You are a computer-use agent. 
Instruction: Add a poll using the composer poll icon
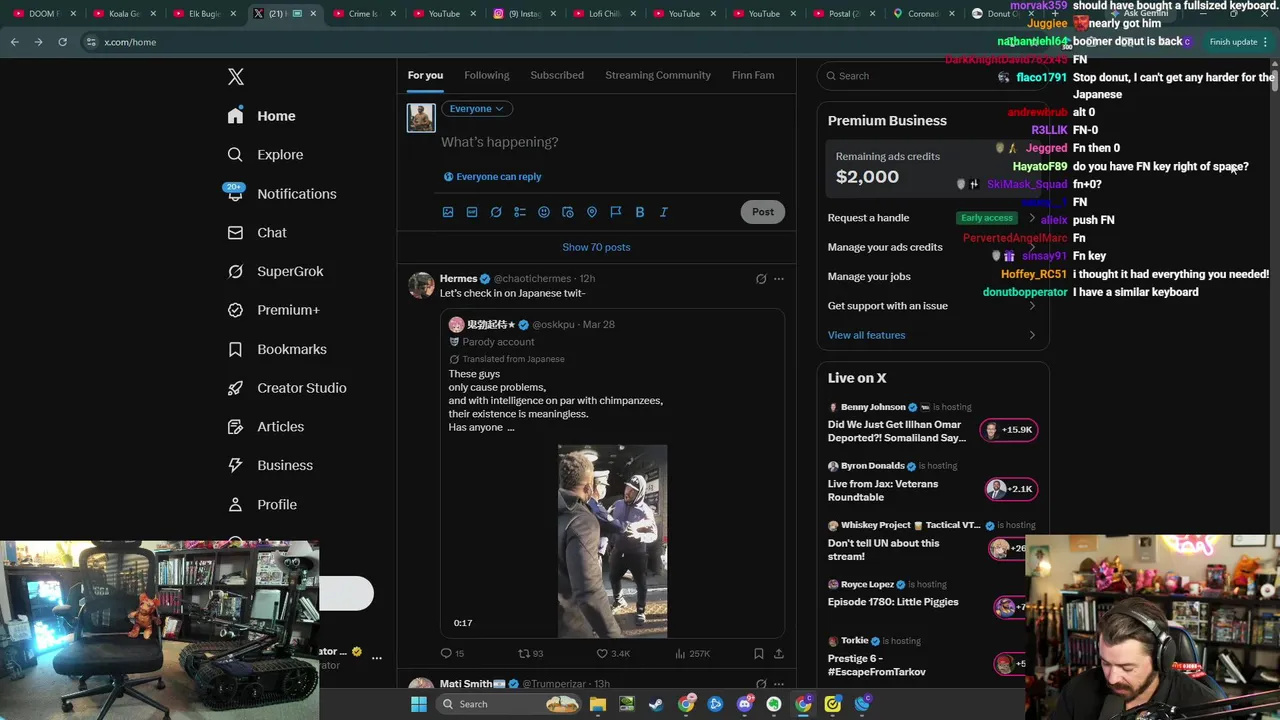point(520,212)
